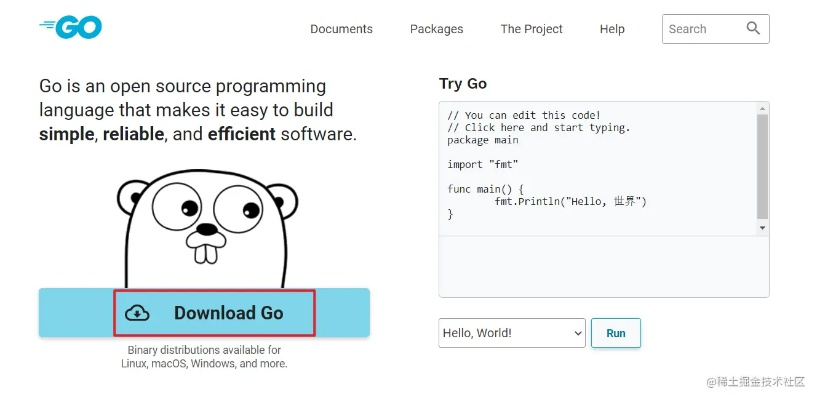Click inside the Try Go code editor

click(x=598, y=168)
